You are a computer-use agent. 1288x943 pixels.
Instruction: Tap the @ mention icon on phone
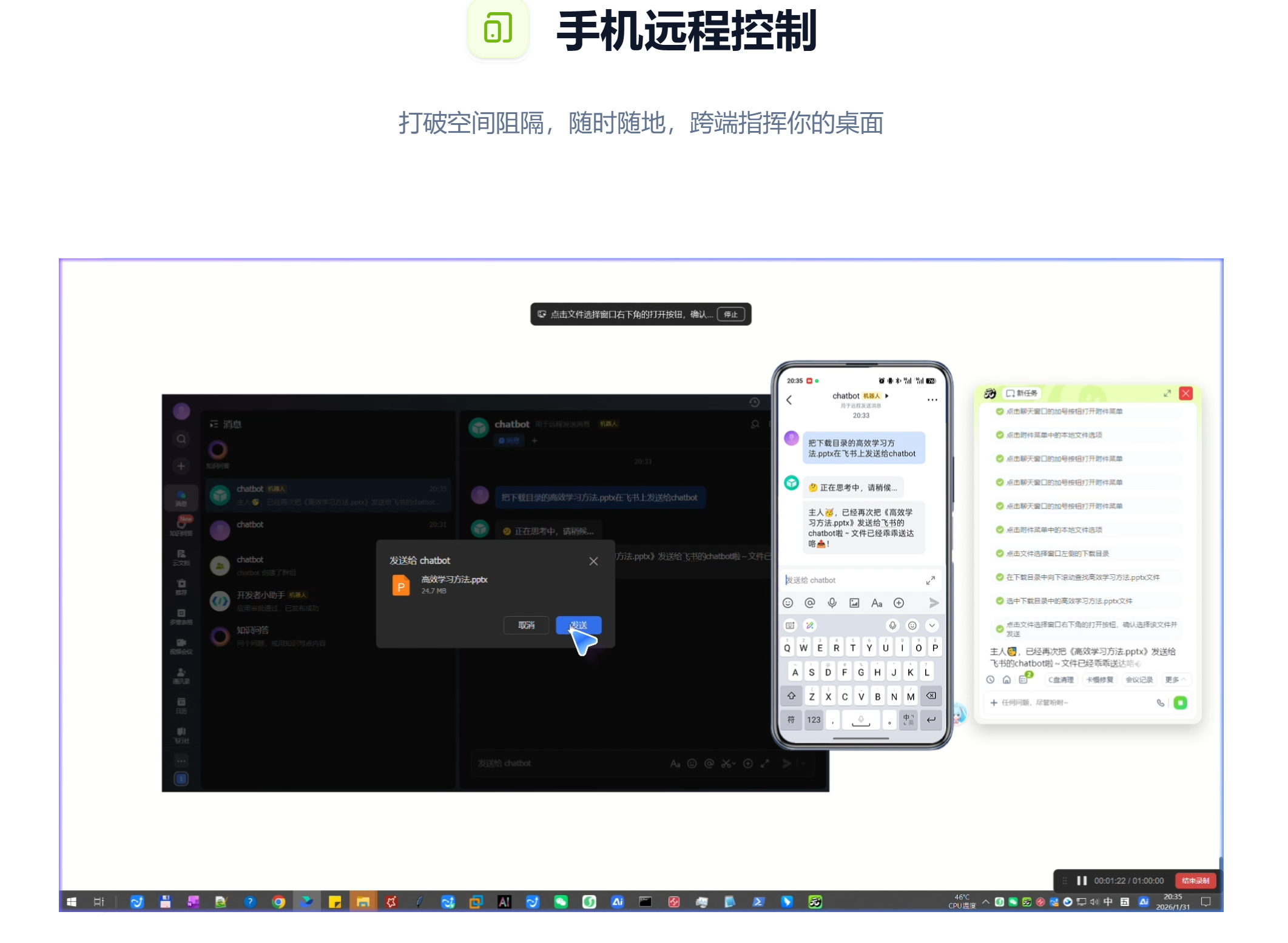[809, 603]
